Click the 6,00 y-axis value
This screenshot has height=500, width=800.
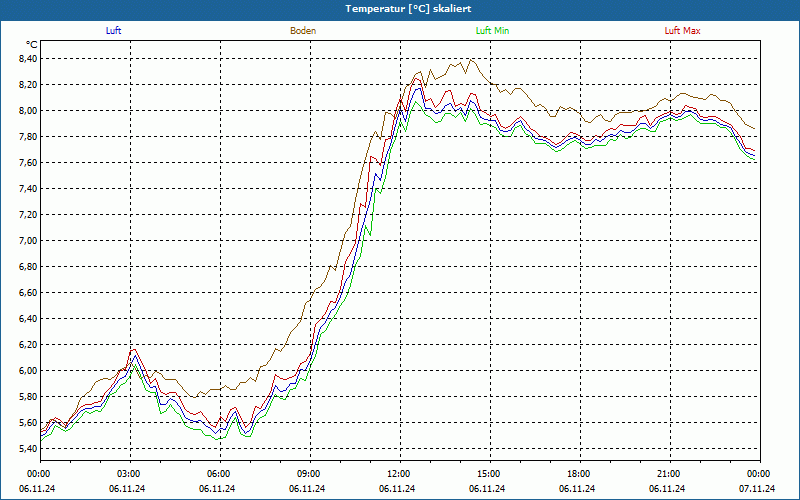(29, 371)
